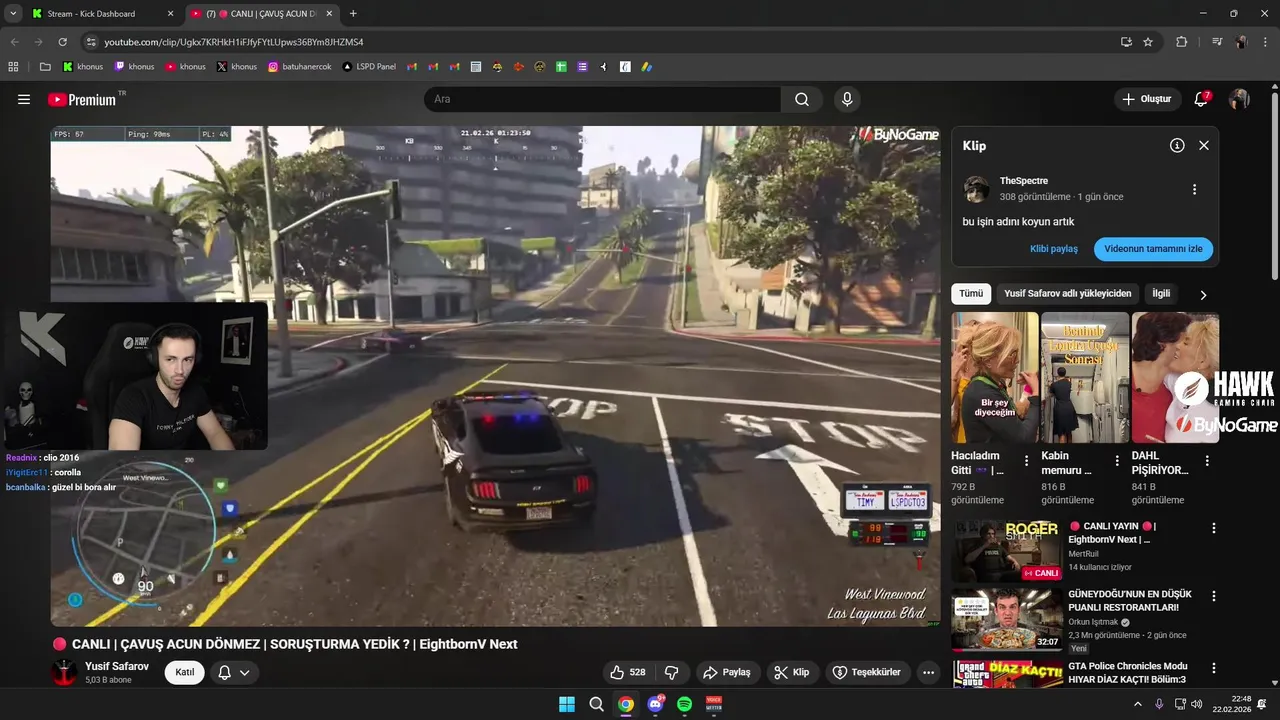Open Chrome extensions puzzle icon
This screenshot has width=1280, height=720.
[1182, 42]
